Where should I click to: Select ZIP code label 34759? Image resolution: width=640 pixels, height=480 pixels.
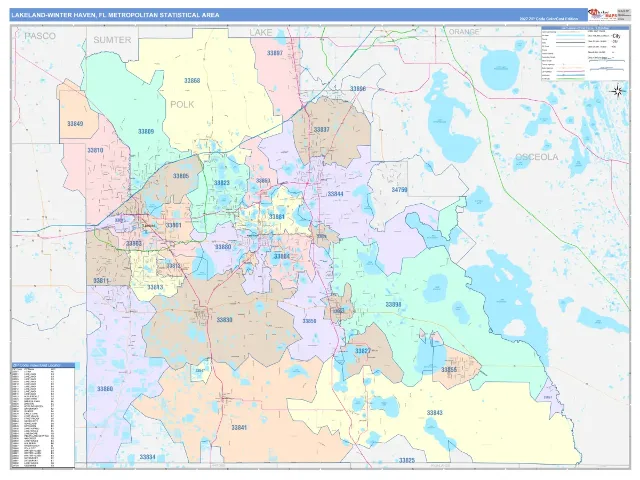tap(400, 190)
